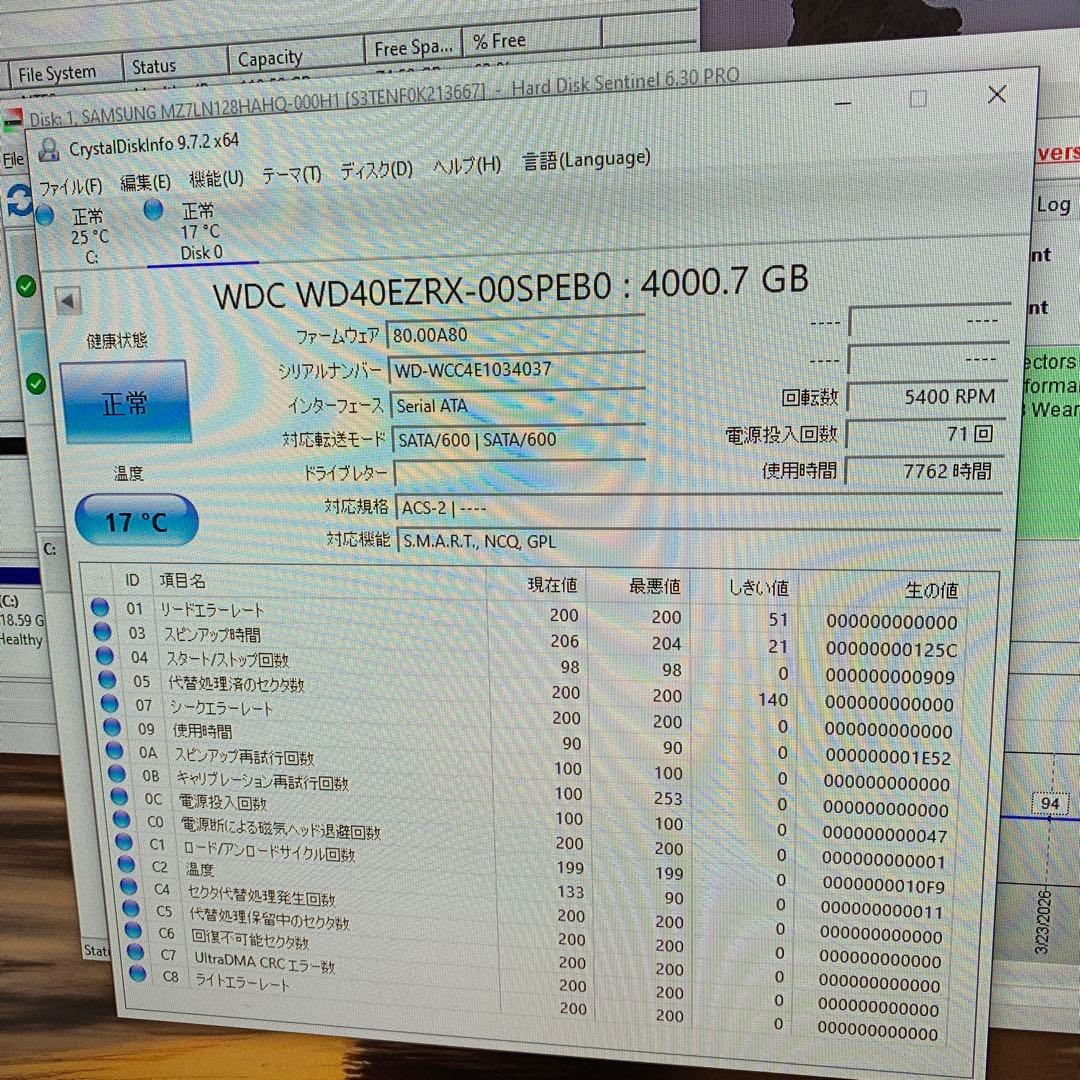The image size is (1080, 1080).
Task: Click the refresh icon in Hard Disk Sentinel
Action: [19, 200]
